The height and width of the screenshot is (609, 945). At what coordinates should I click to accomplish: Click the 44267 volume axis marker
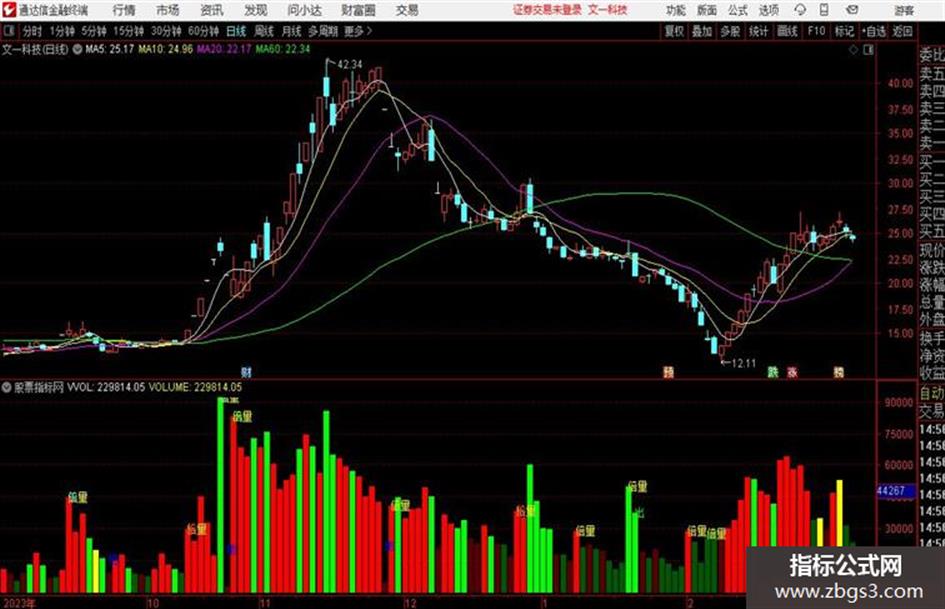(x=894, y=491)
